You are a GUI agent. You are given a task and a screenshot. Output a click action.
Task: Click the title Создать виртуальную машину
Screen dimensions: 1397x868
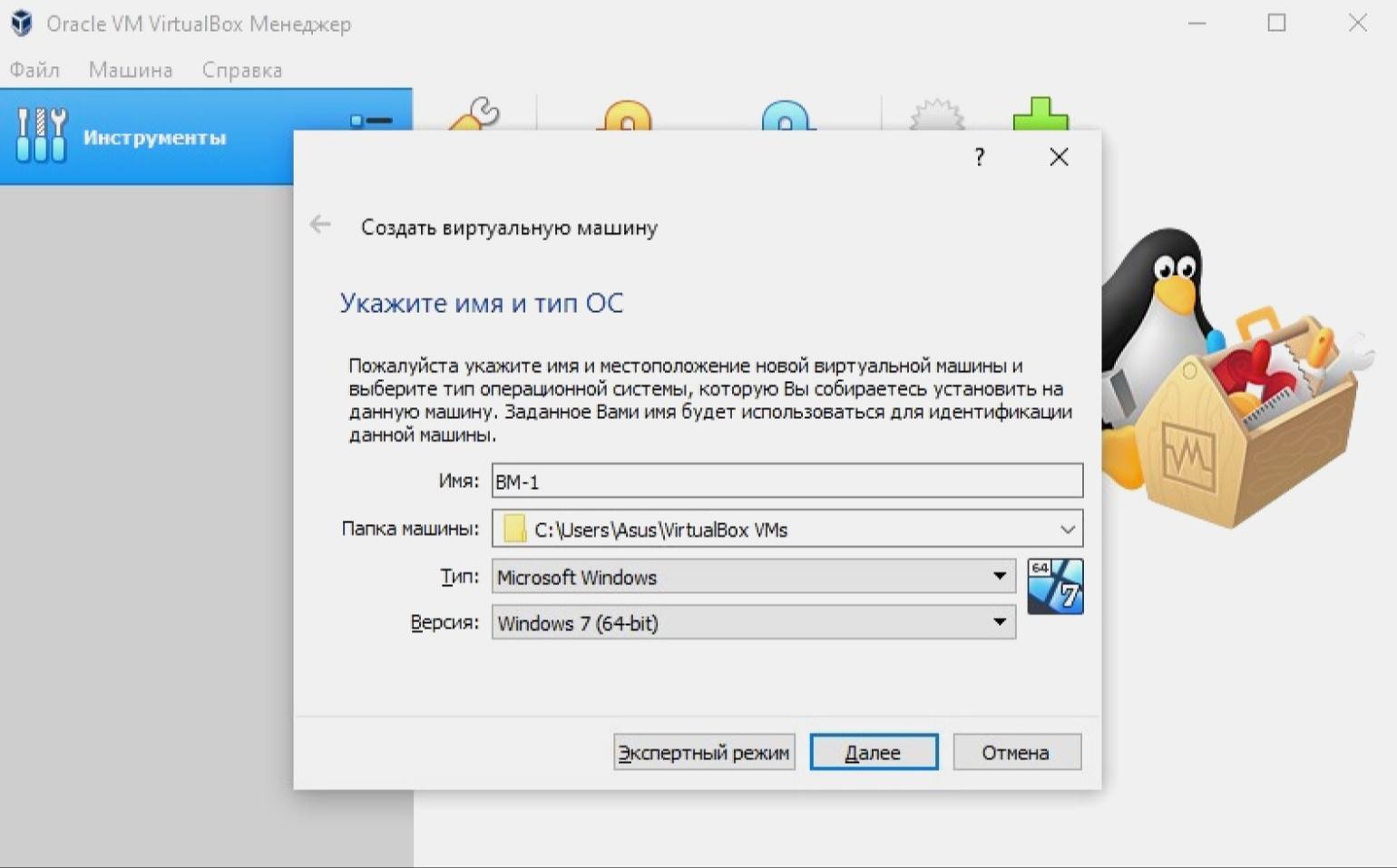pos(509,228)
